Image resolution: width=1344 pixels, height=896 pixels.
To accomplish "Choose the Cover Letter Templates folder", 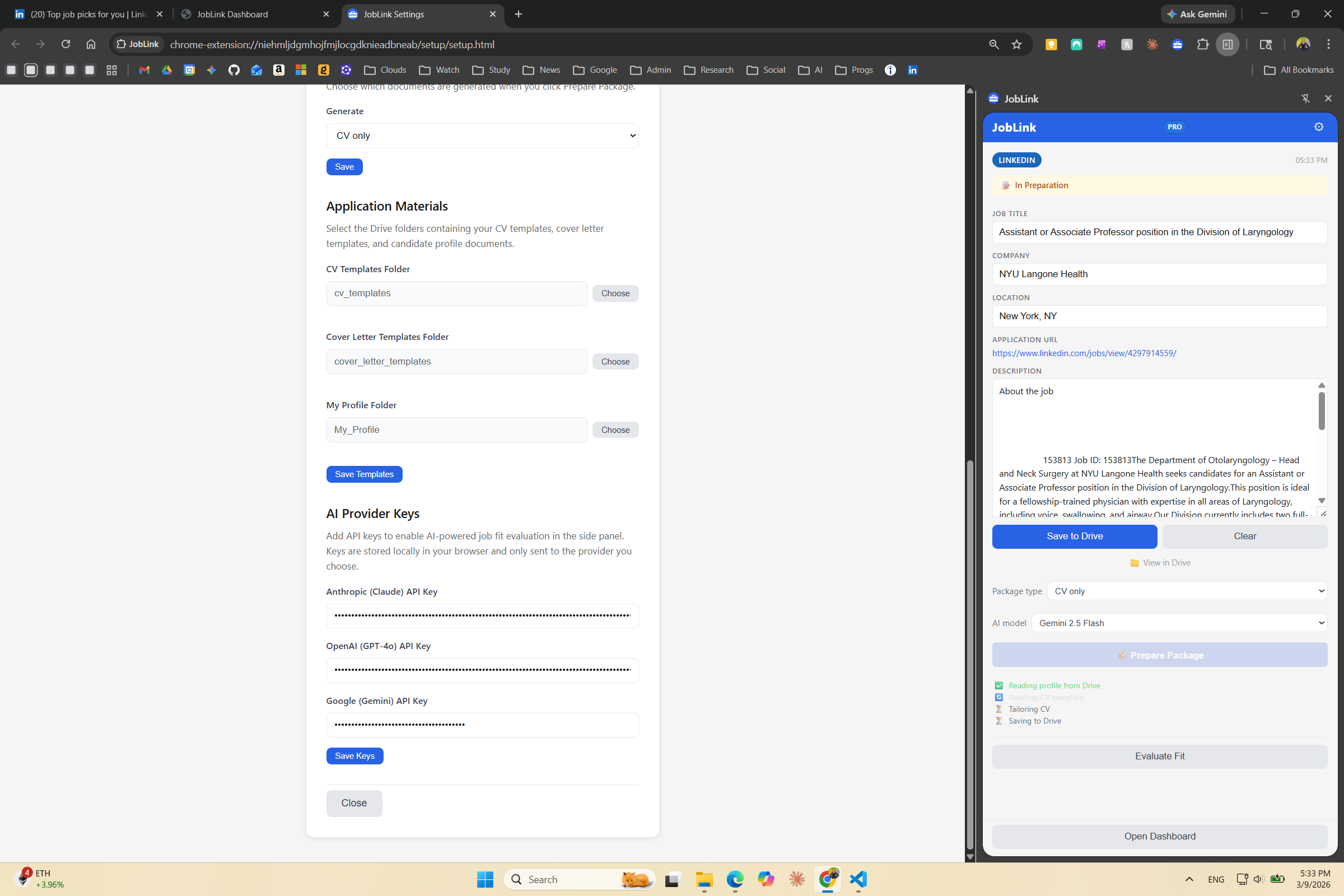I will click(x=615, y=362).
